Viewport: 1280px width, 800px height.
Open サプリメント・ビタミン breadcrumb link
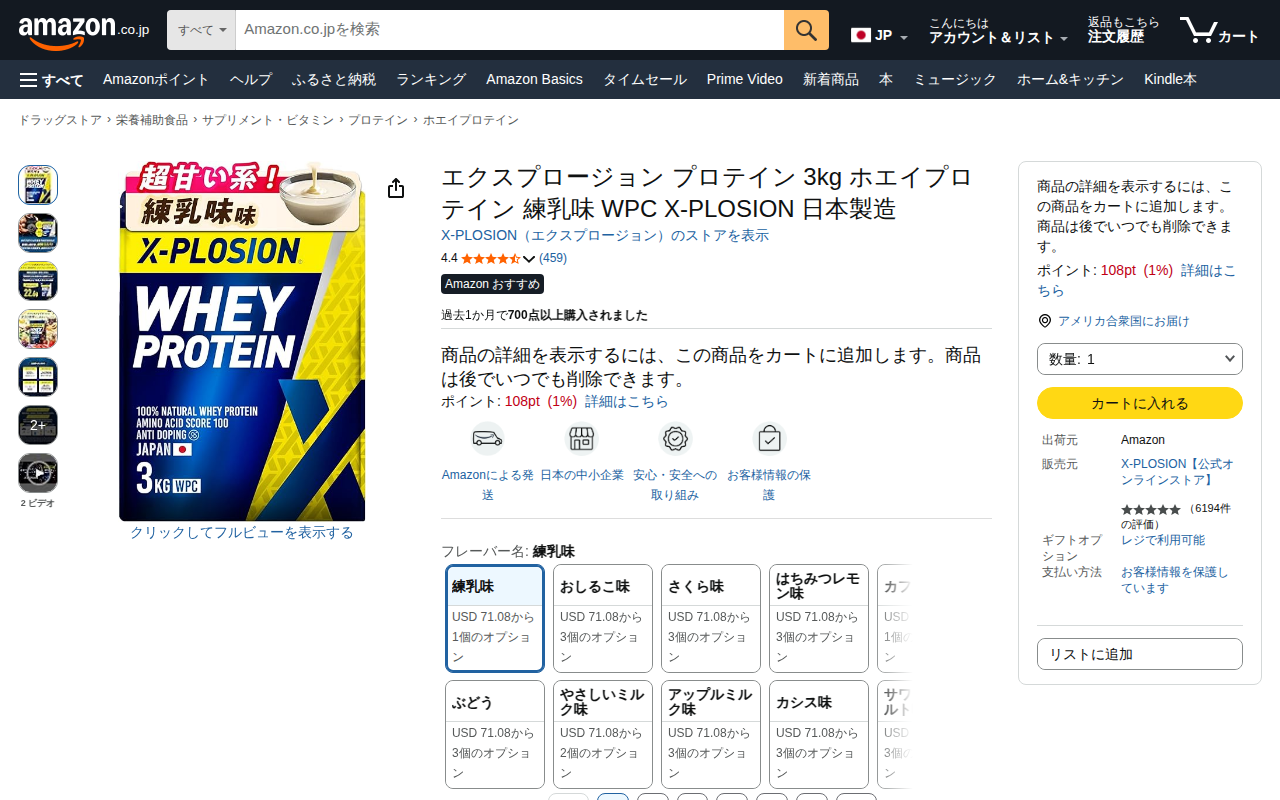tap(268, 120)
